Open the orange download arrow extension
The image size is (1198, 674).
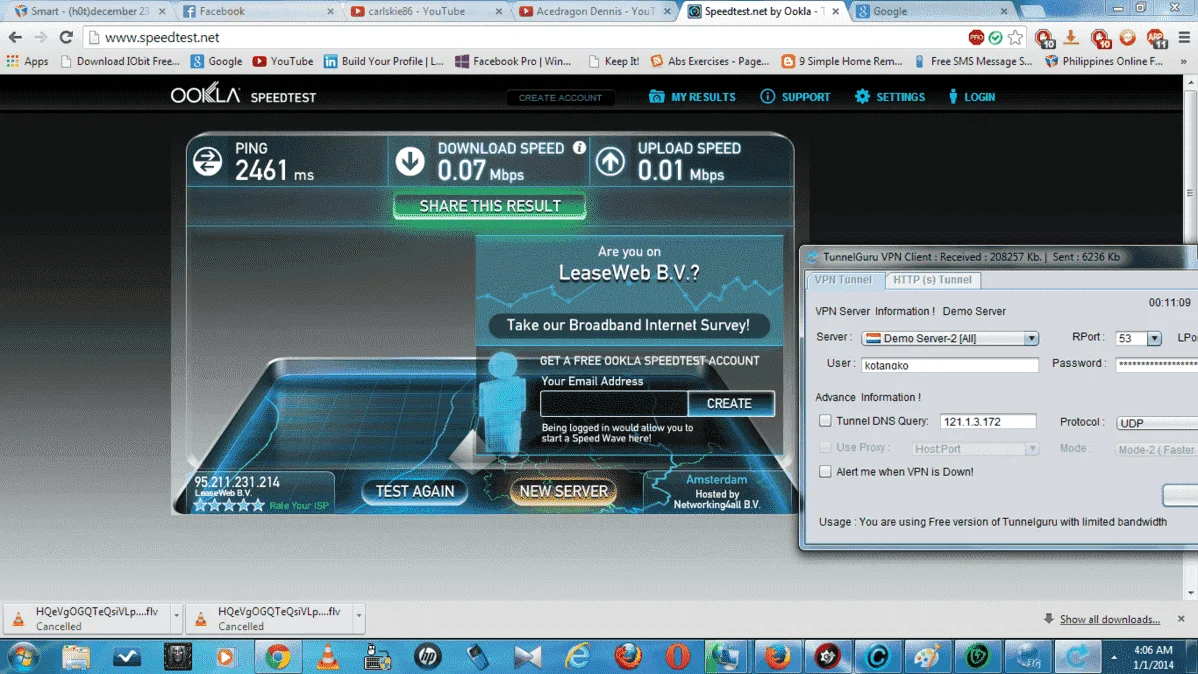(1071, 37)
